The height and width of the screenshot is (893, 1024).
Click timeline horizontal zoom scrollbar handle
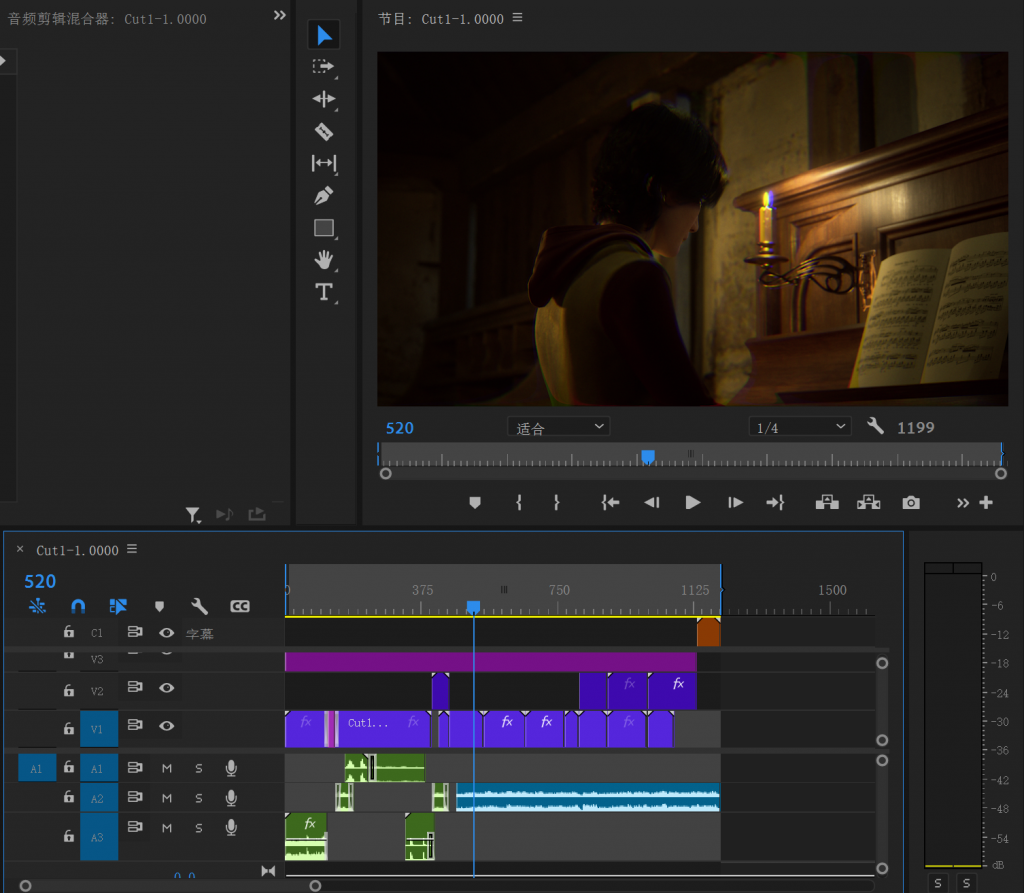315,886
